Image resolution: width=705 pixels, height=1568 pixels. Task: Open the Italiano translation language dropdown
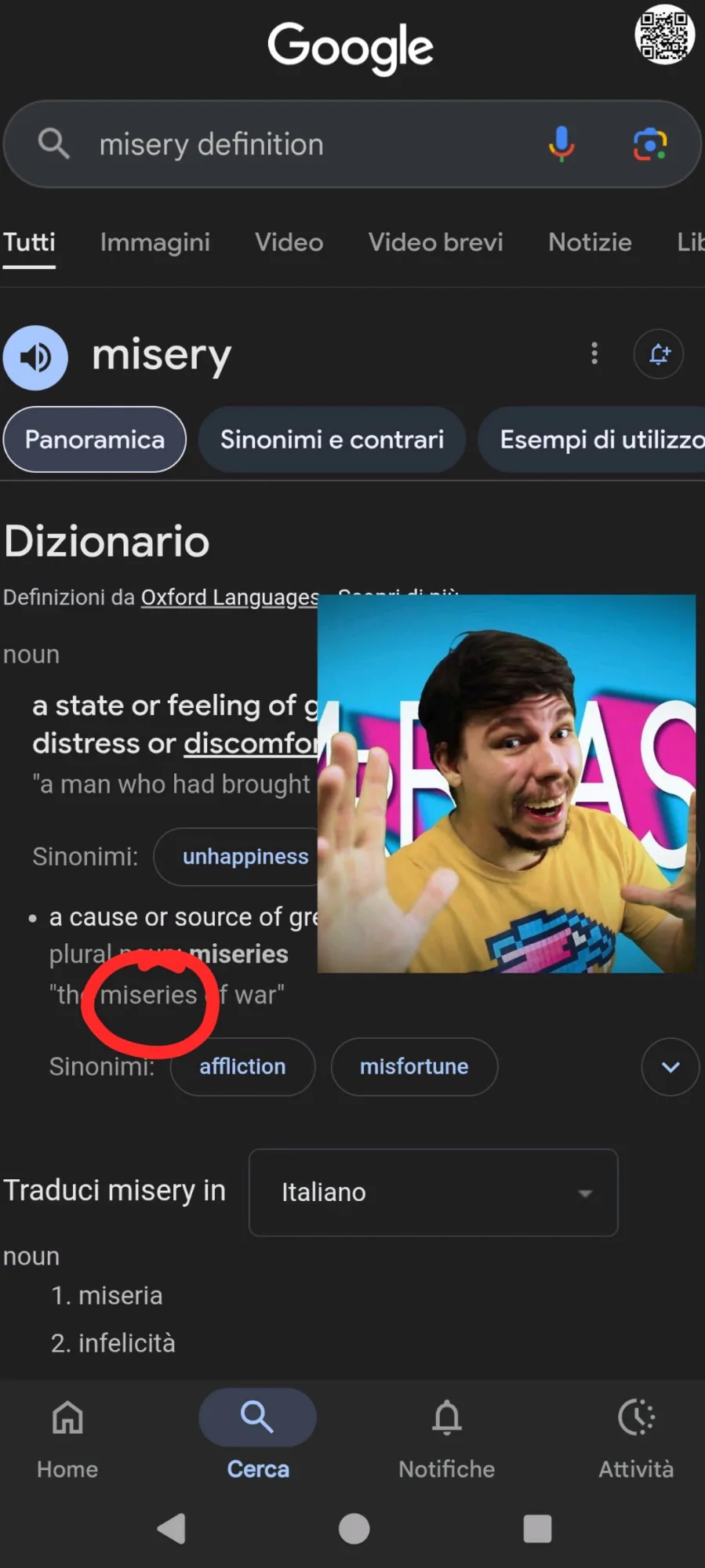[434, 1192]
